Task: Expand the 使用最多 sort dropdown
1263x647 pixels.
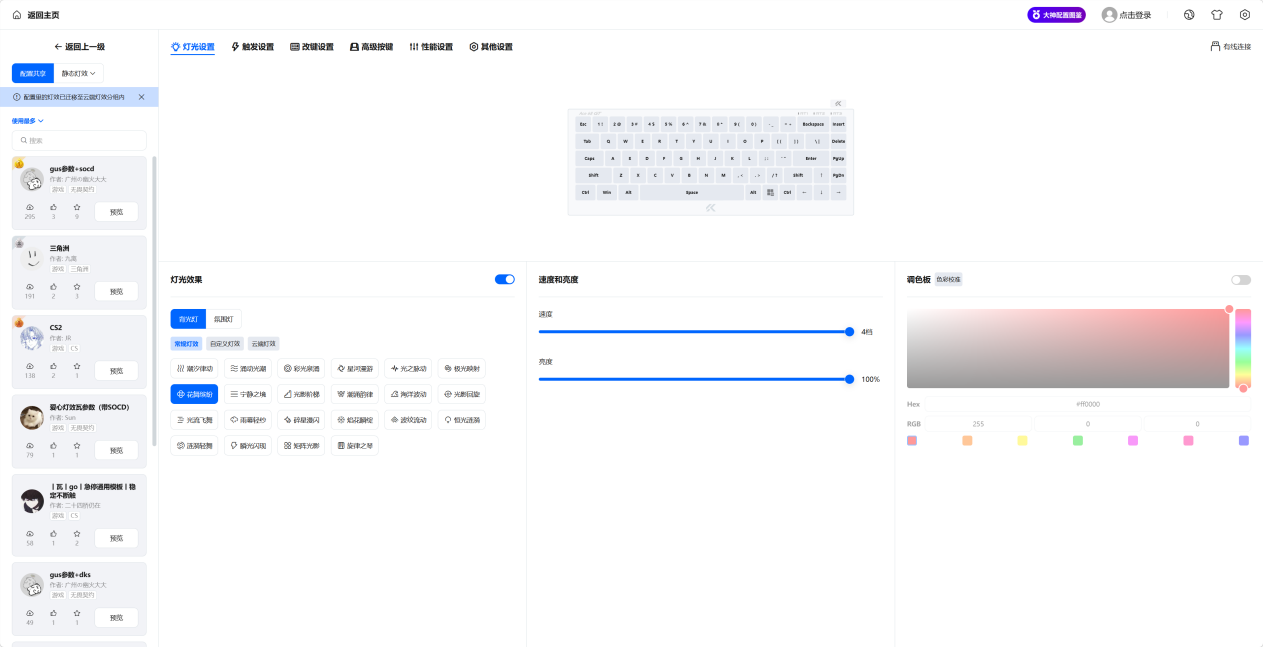Action: [28, 121]
